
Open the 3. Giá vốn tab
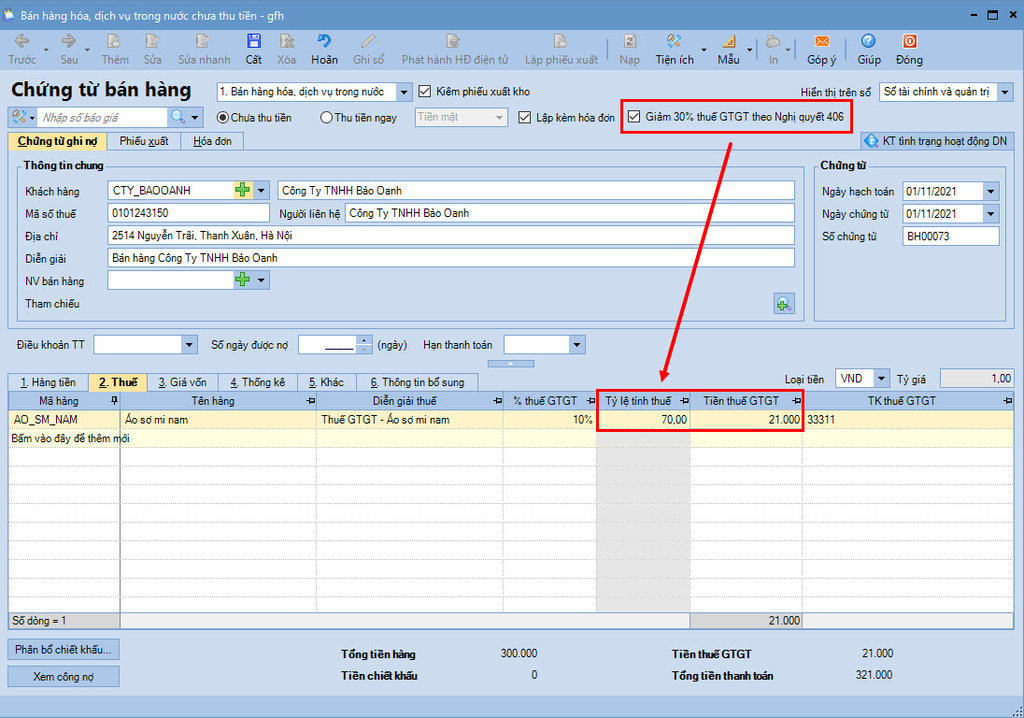182,382
